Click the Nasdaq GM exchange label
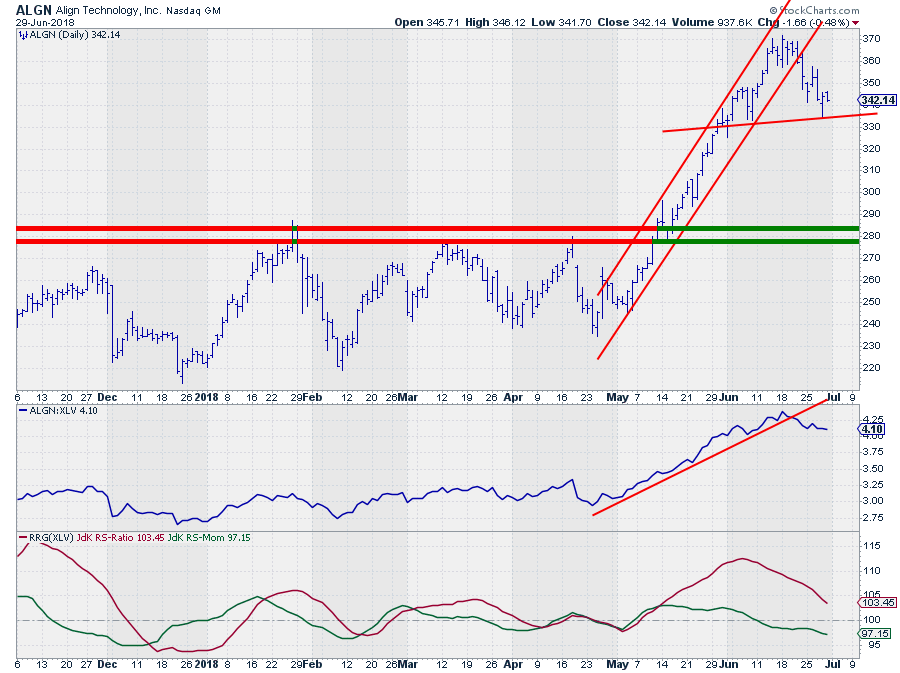This screenshot has width=900, height=673. 193,10
